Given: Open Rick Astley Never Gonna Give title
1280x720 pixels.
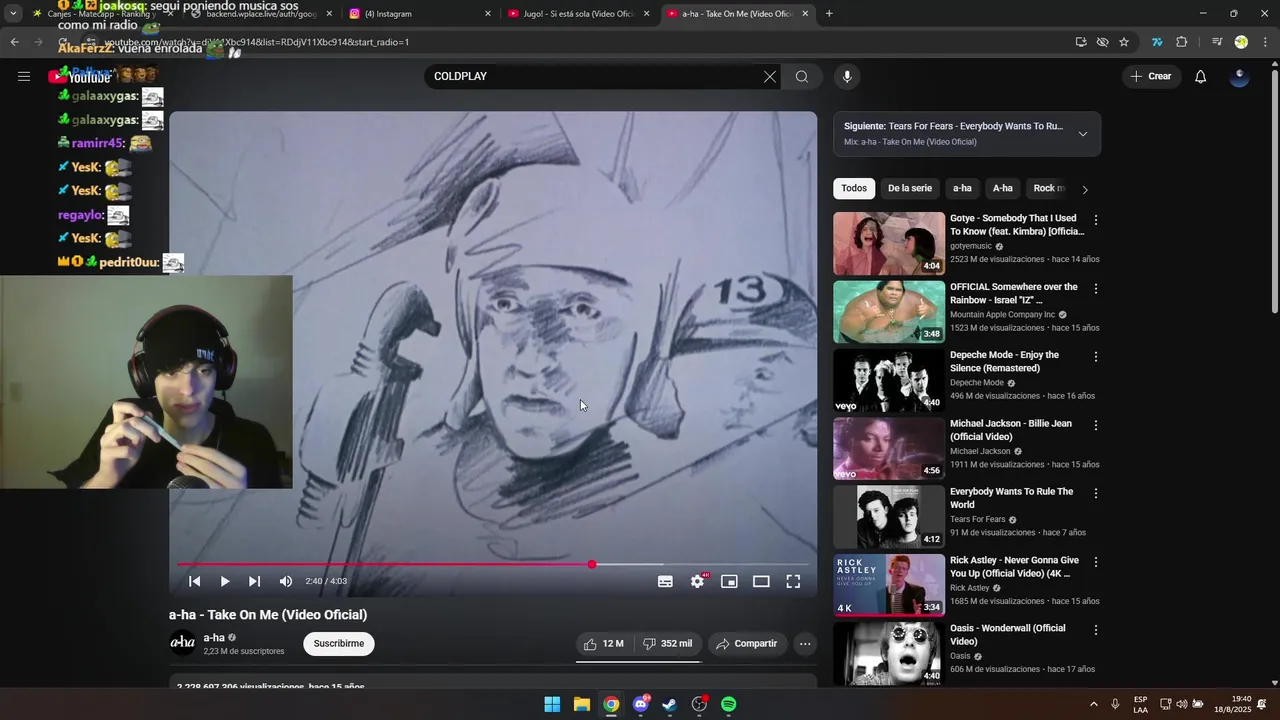Looking at the screenshot, I should pos(1014,567).
